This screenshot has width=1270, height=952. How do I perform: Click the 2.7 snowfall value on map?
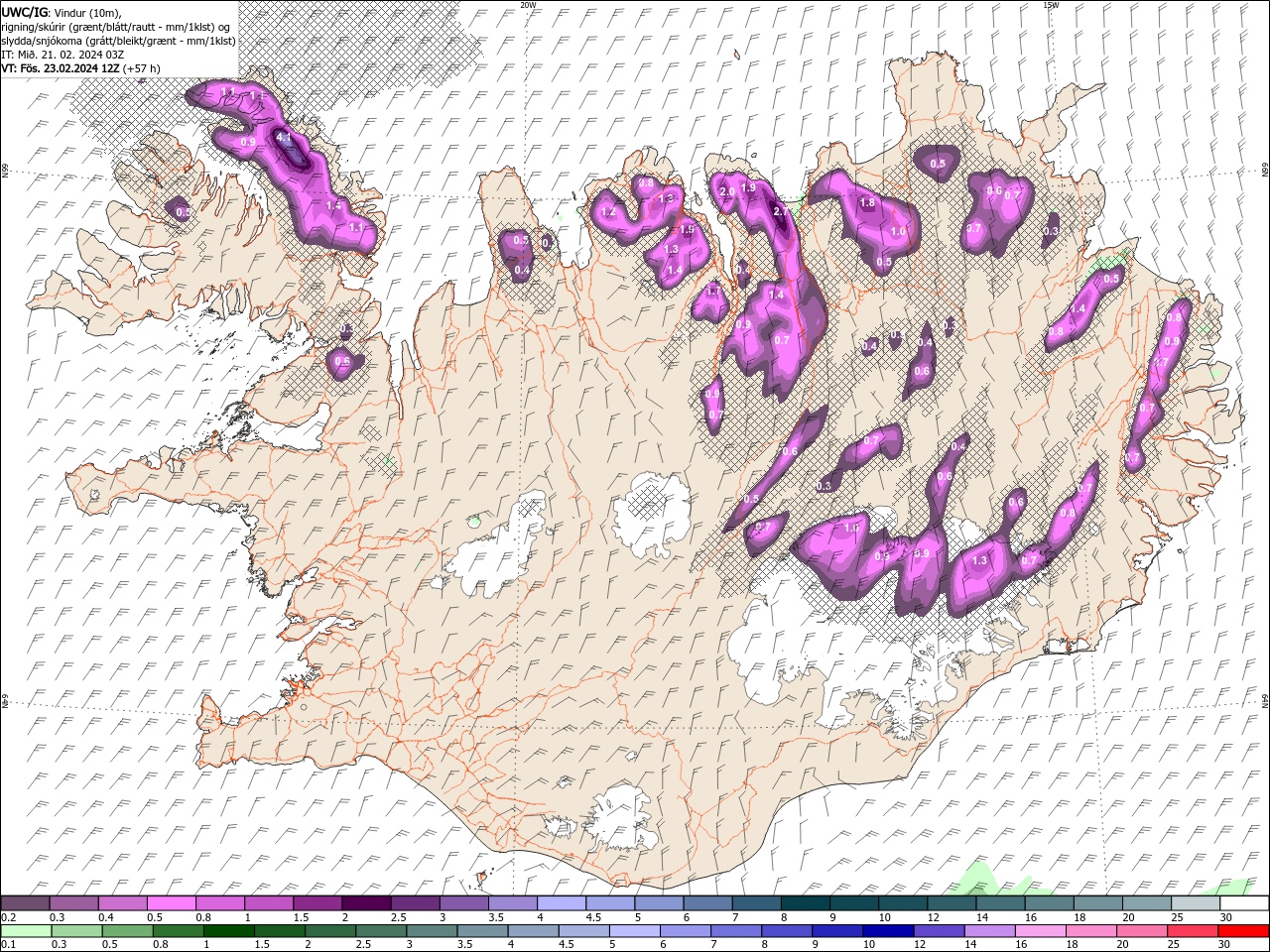coord(781,211)
